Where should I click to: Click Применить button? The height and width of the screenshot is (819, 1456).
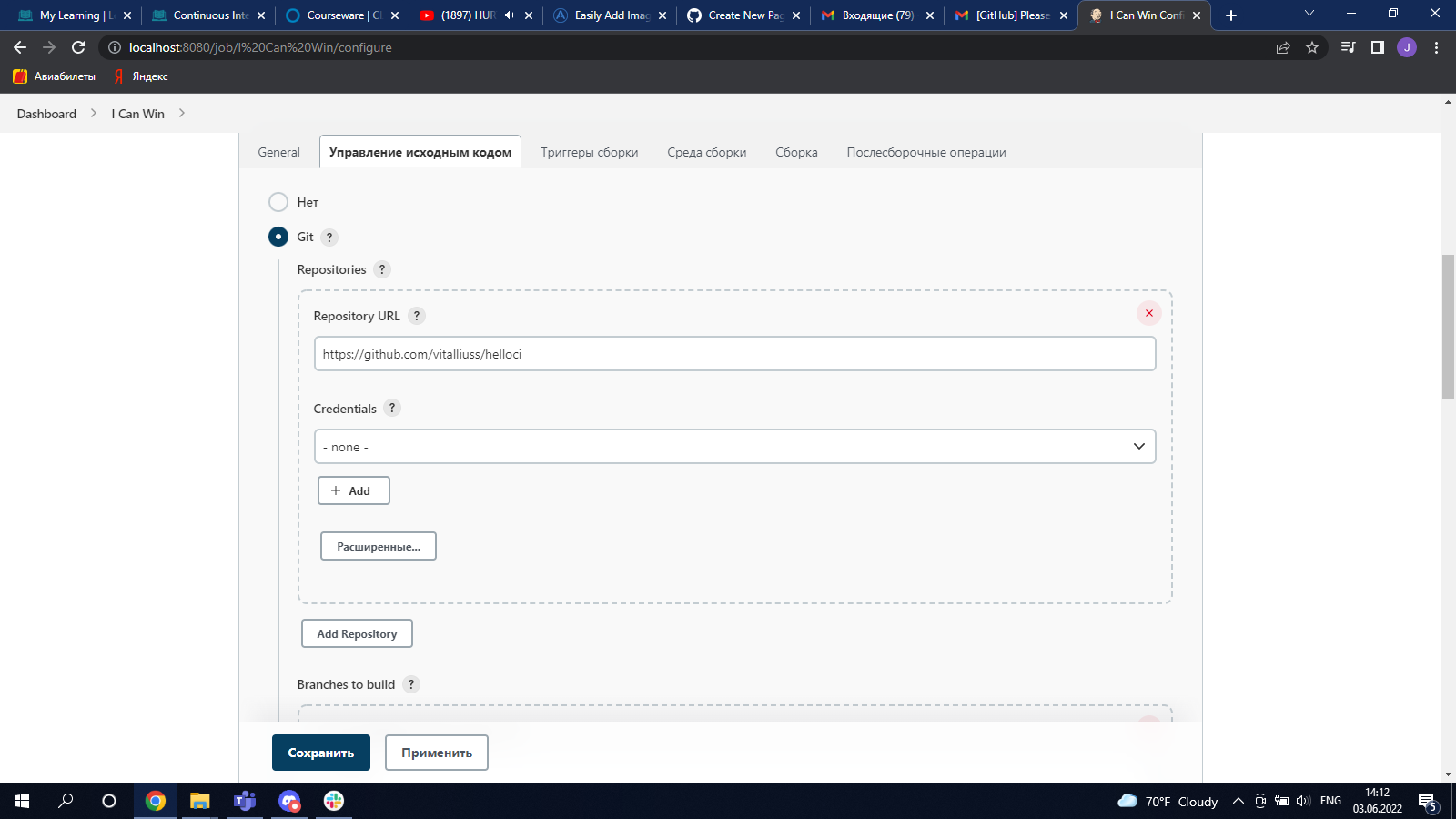tap(437, 753)
